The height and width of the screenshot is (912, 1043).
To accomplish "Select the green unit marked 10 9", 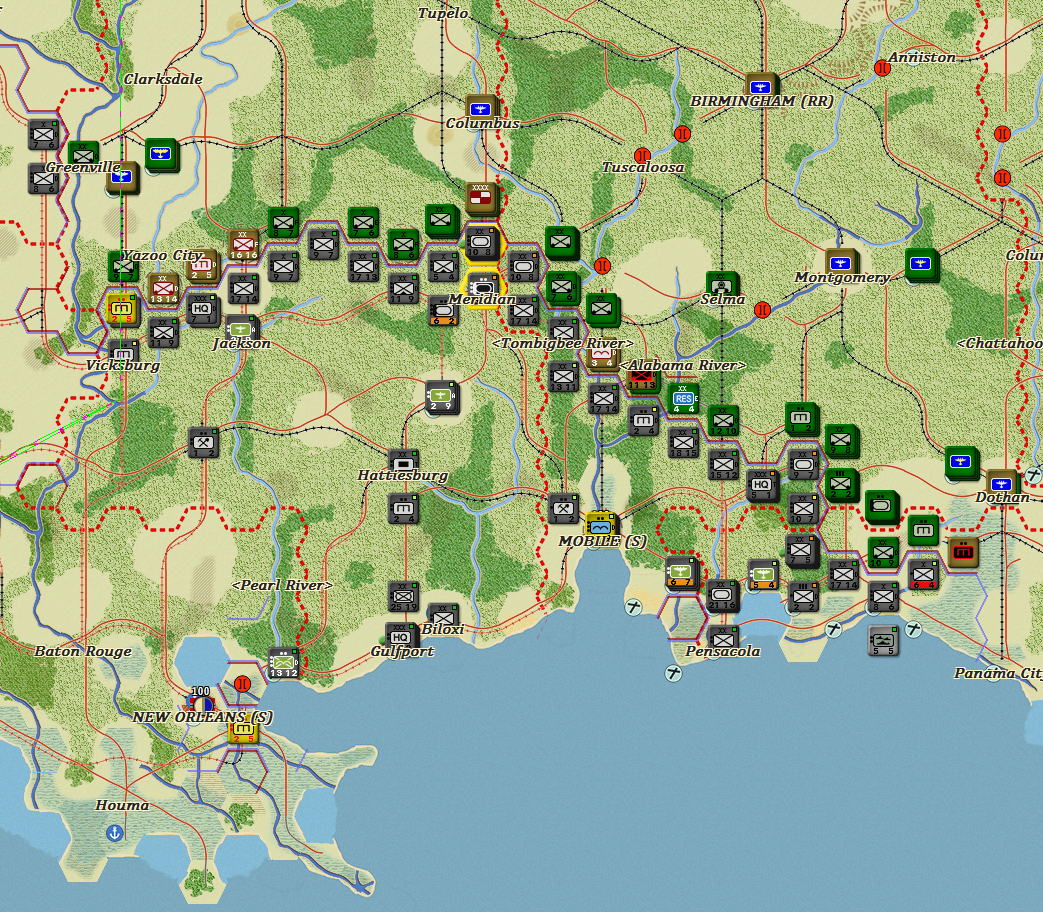I will (883, 552).
